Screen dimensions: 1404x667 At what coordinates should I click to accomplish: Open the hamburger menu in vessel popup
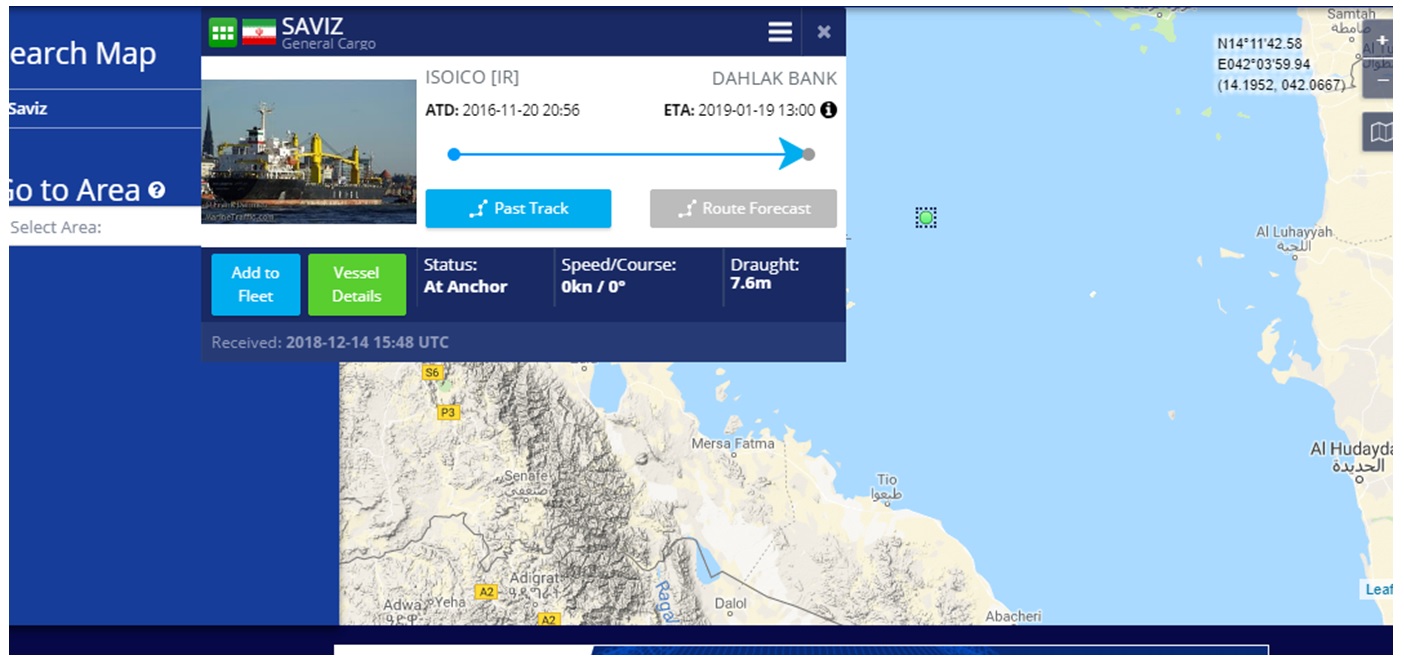coord(780,32)
